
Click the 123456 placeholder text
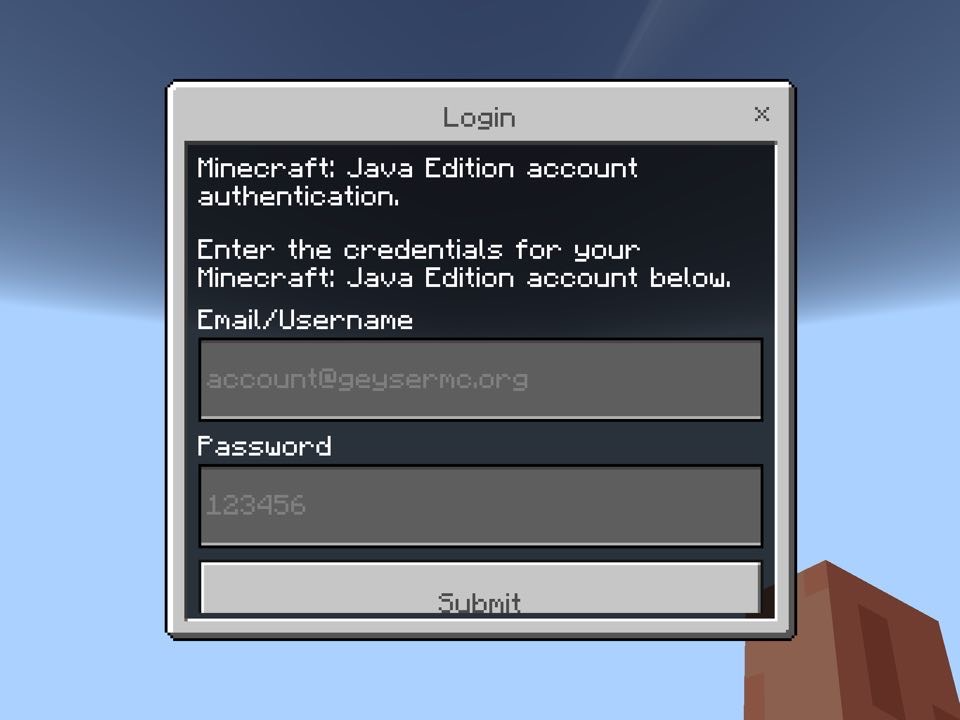[255, 506]
